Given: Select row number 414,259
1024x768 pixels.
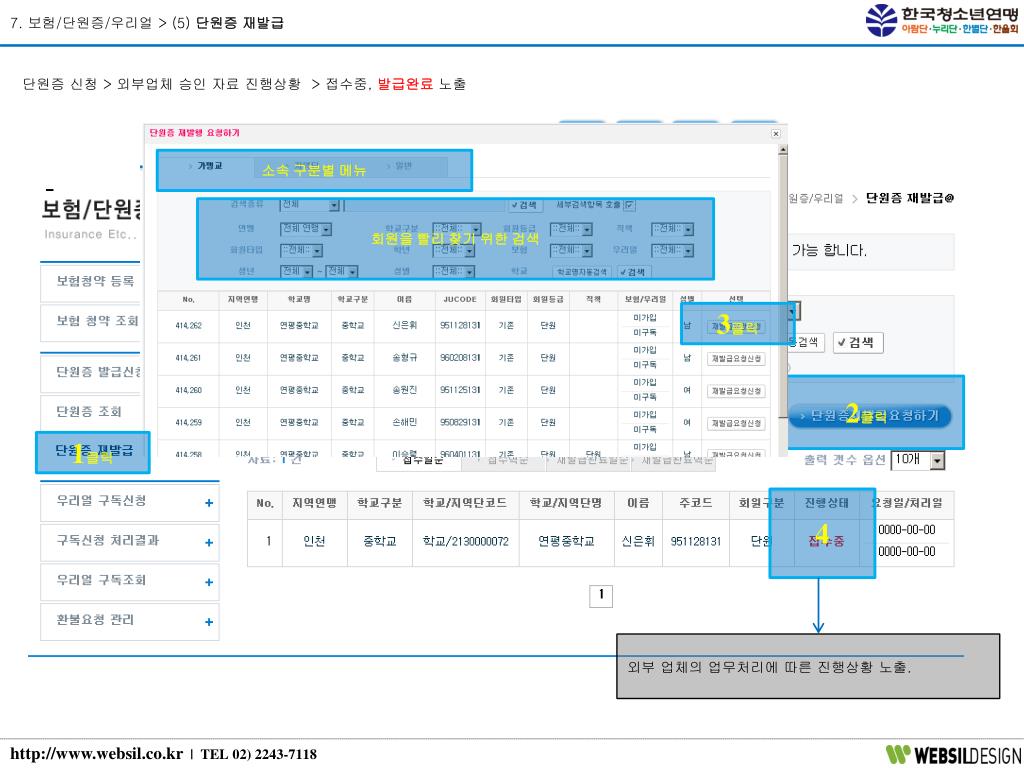Looking at the screenshot, I should click(x=189, y=423).
